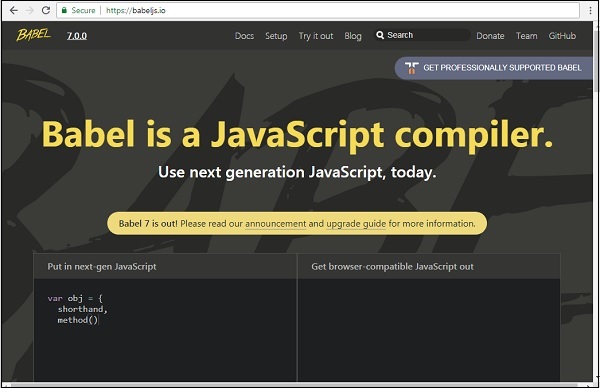This screenshot has width=600, height=388.
Task: Visit the Team page
Action: click(x=526, y=36)
